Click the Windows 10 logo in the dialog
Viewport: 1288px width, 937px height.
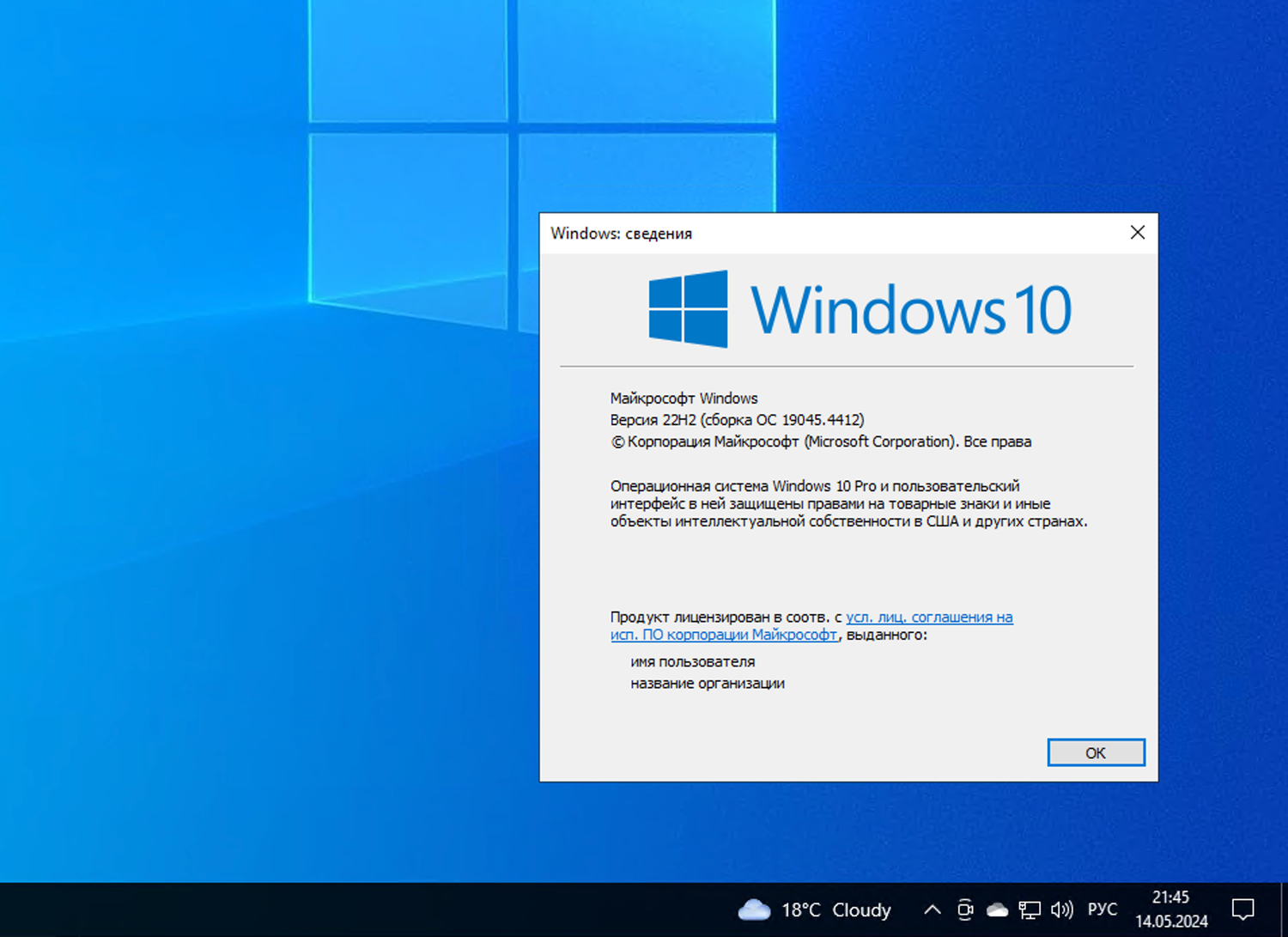[859, 309]
